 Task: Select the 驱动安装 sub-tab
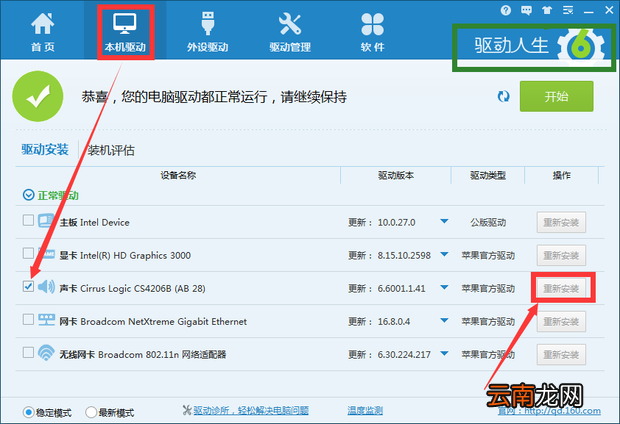(45, 150)
